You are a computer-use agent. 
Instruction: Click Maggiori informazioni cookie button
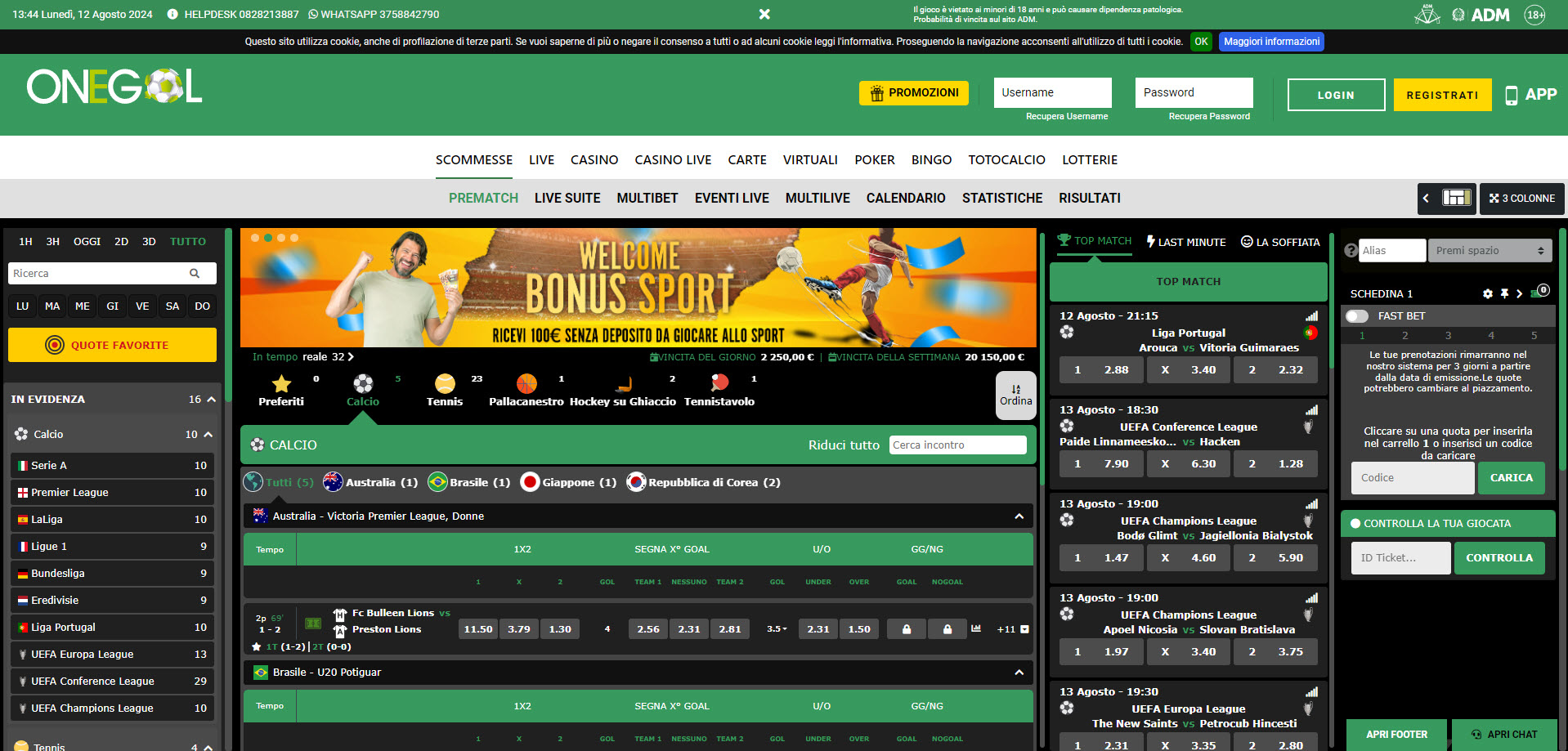1271,42
